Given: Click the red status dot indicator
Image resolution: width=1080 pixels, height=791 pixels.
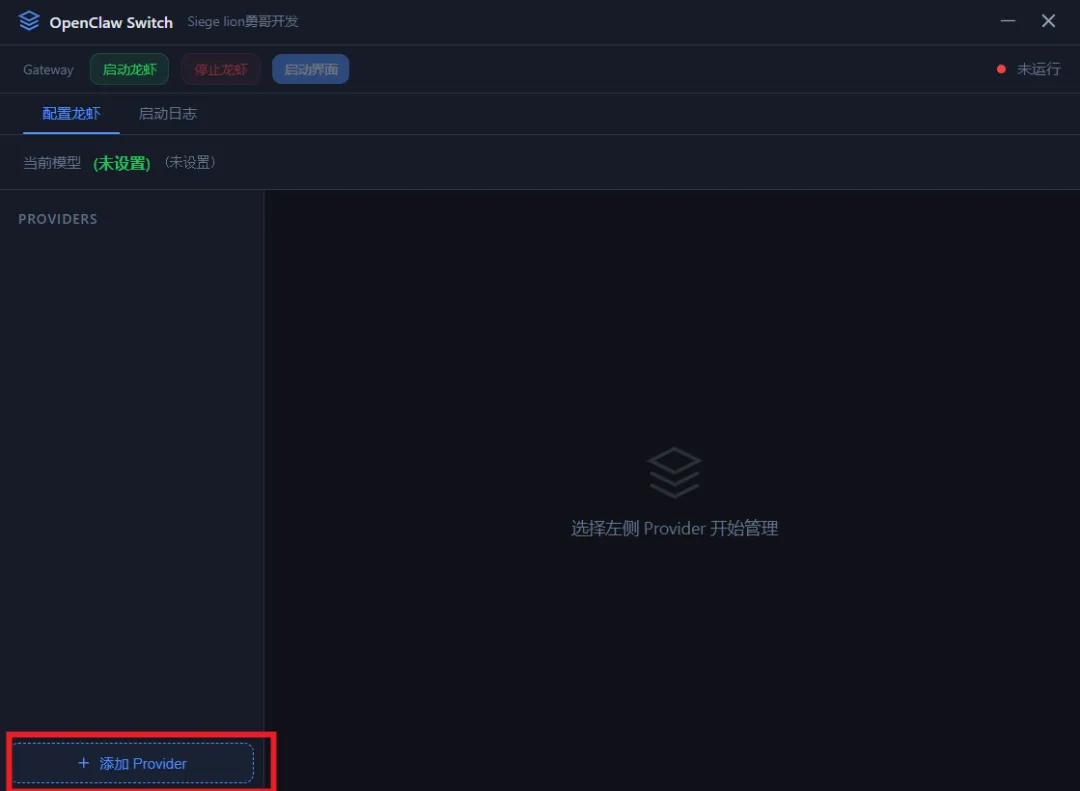Looking at the screenshot, I should [x=1001, y=69].
